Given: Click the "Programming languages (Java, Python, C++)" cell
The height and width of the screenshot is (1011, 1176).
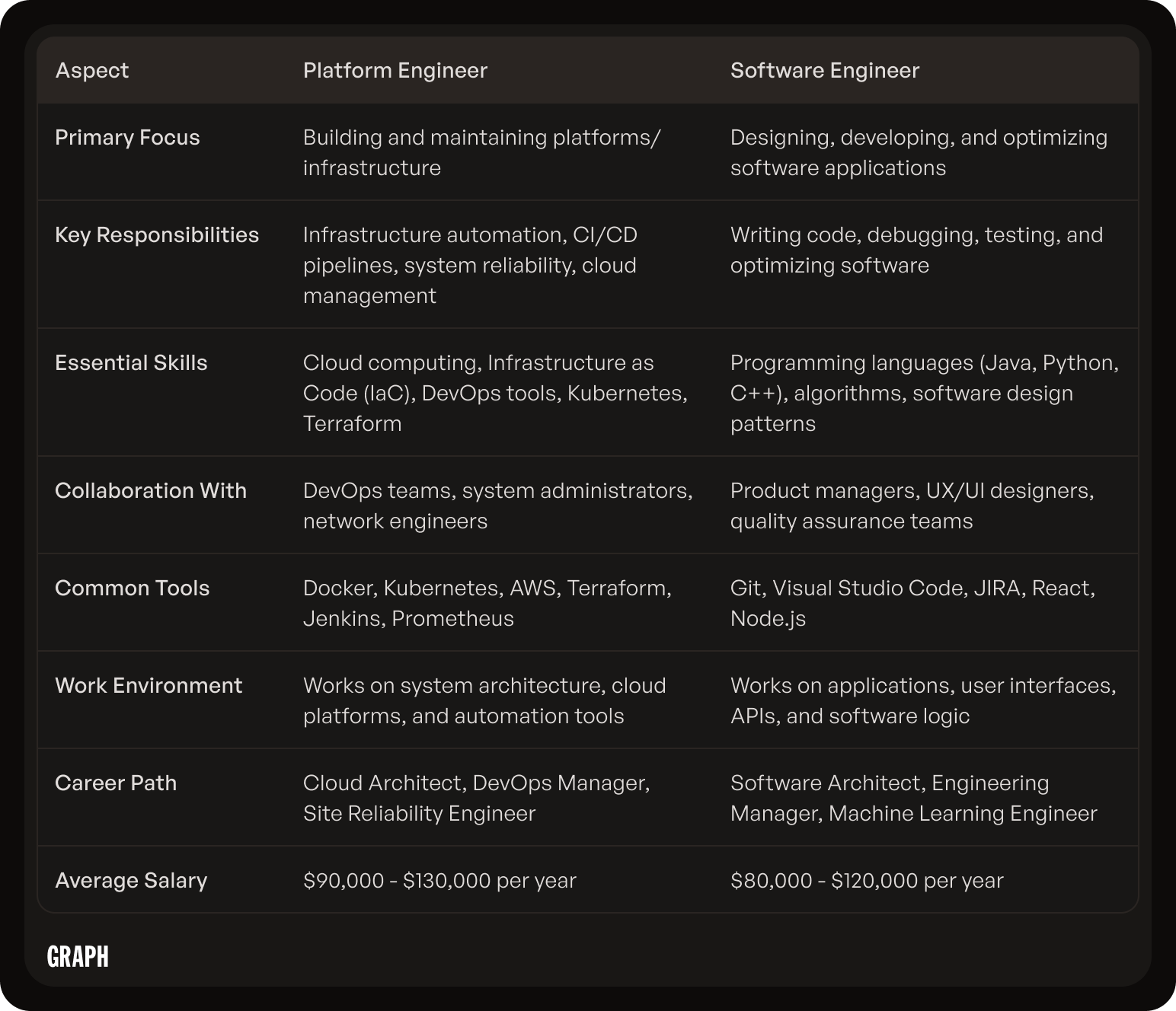Looking at the screenshot, I should 925,393.
